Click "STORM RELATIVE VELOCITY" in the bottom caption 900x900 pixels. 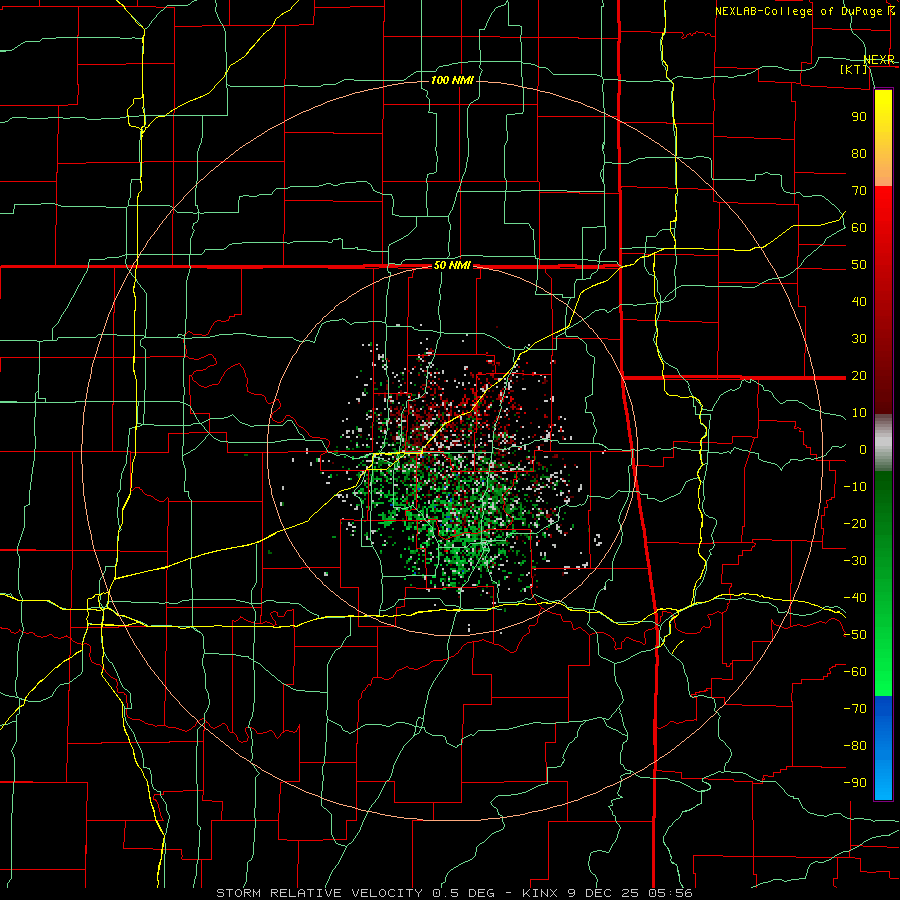319,893
